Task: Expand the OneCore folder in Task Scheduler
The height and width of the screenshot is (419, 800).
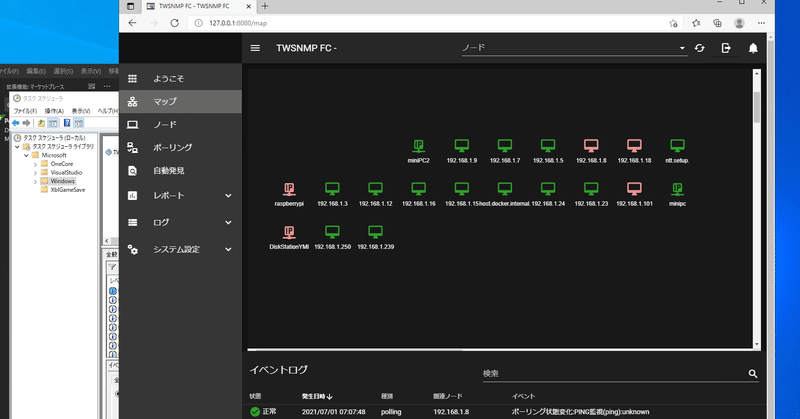Action: point(35,164)
